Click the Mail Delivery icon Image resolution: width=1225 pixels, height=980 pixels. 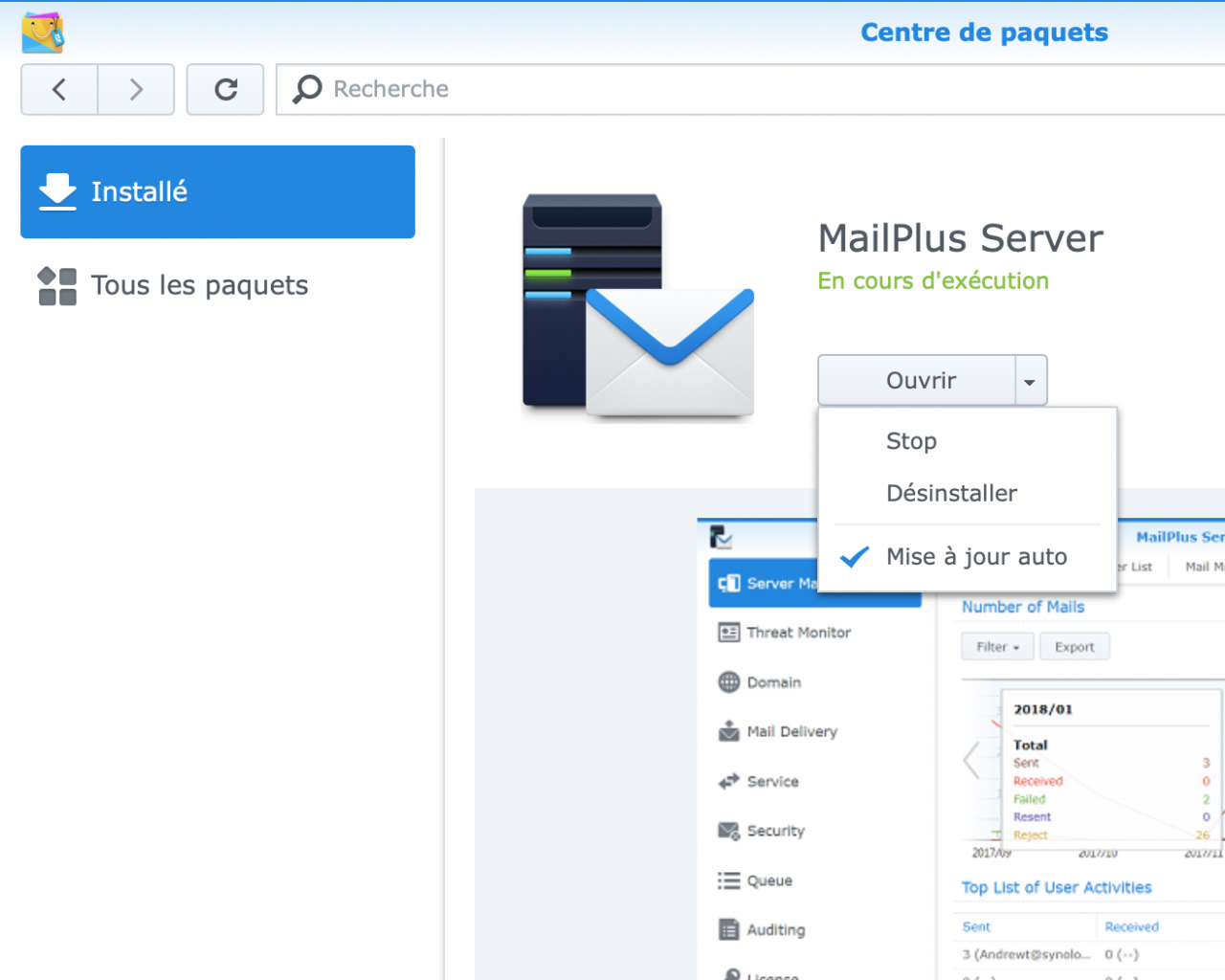click(x=729, y=731)
